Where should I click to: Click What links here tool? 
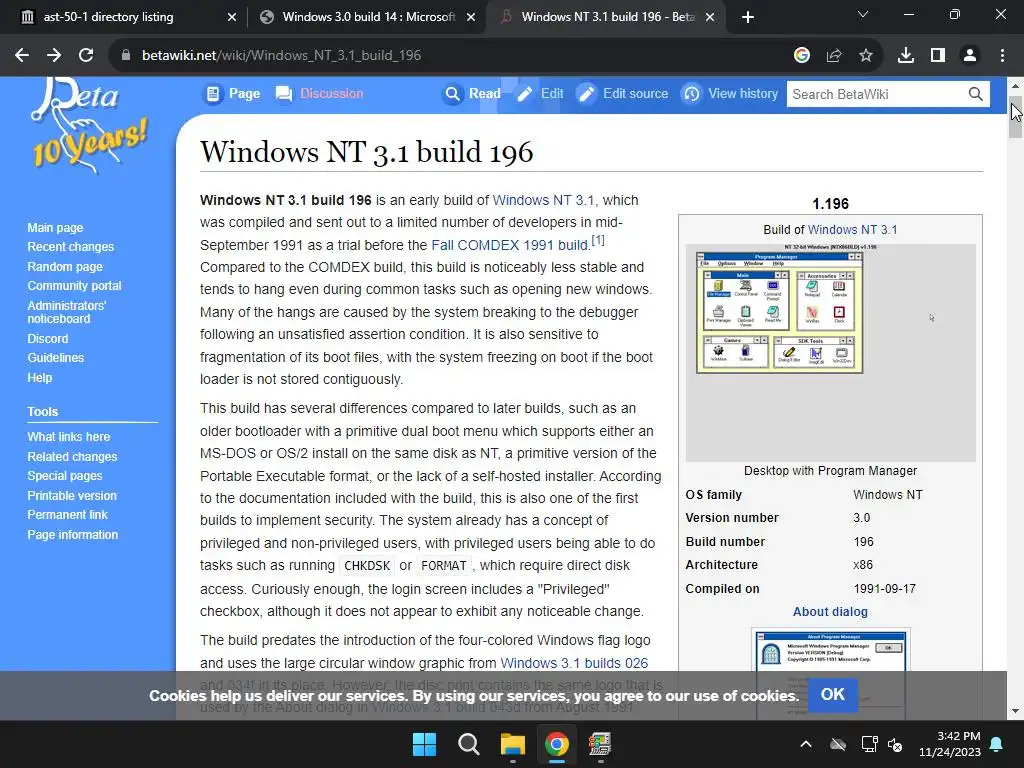[69, 437]
